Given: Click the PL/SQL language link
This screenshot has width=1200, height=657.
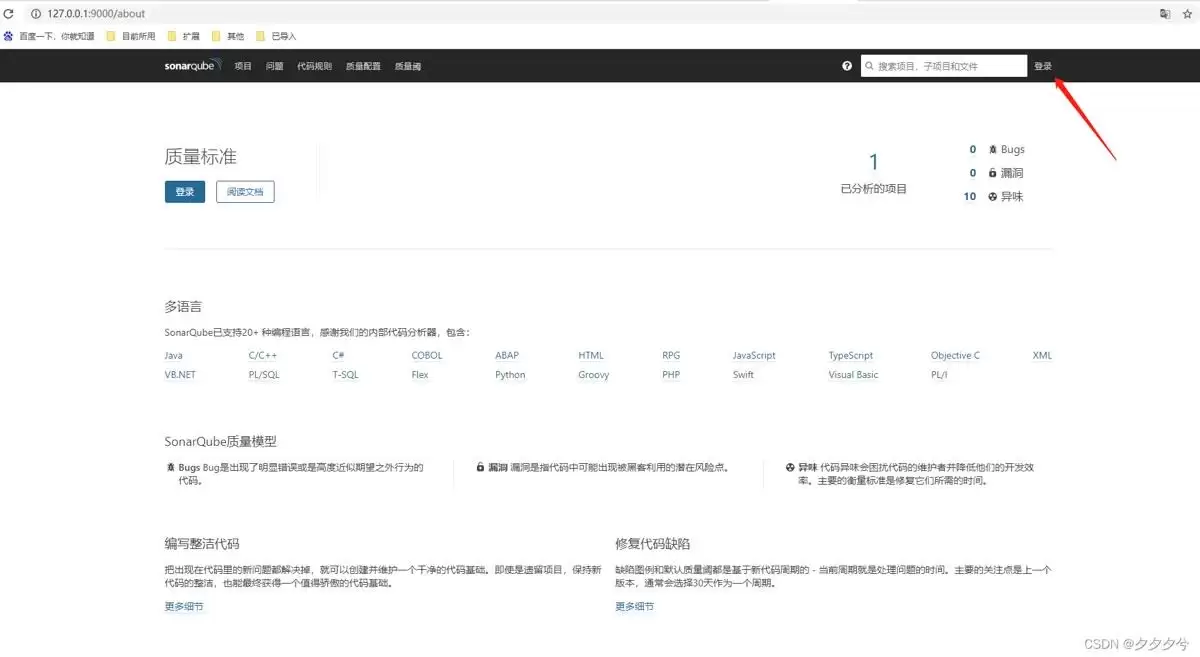Looking at the screenshot, I should (265, 375).
